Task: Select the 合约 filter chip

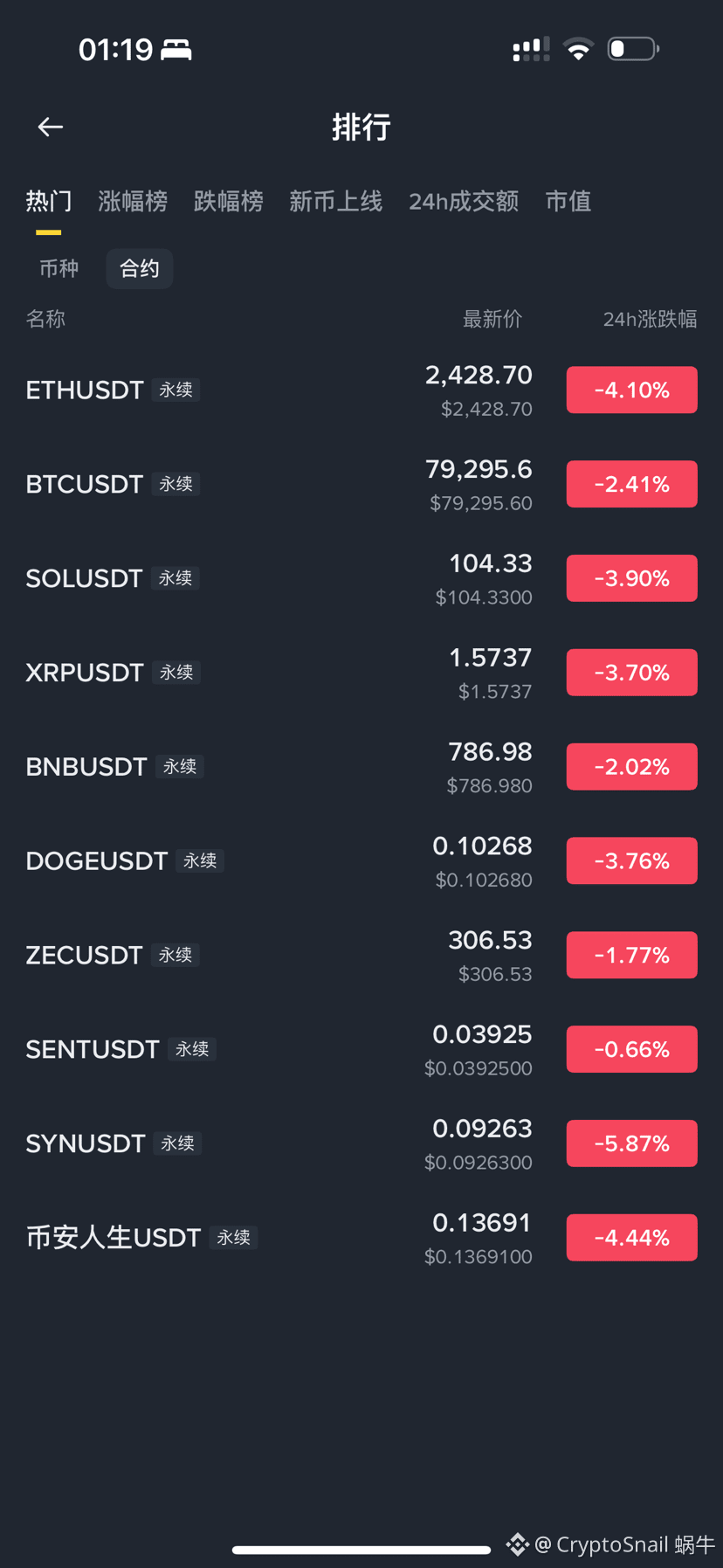Action: (x=140, y=268)
